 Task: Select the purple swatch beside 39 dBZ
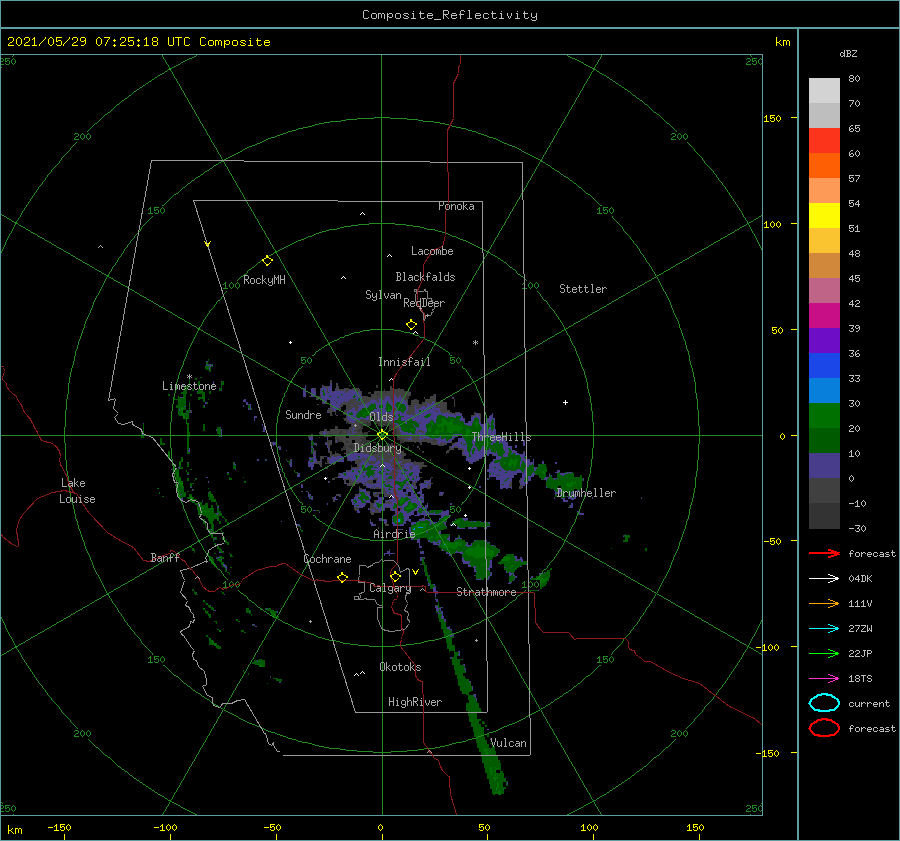[x=824, y=340]
